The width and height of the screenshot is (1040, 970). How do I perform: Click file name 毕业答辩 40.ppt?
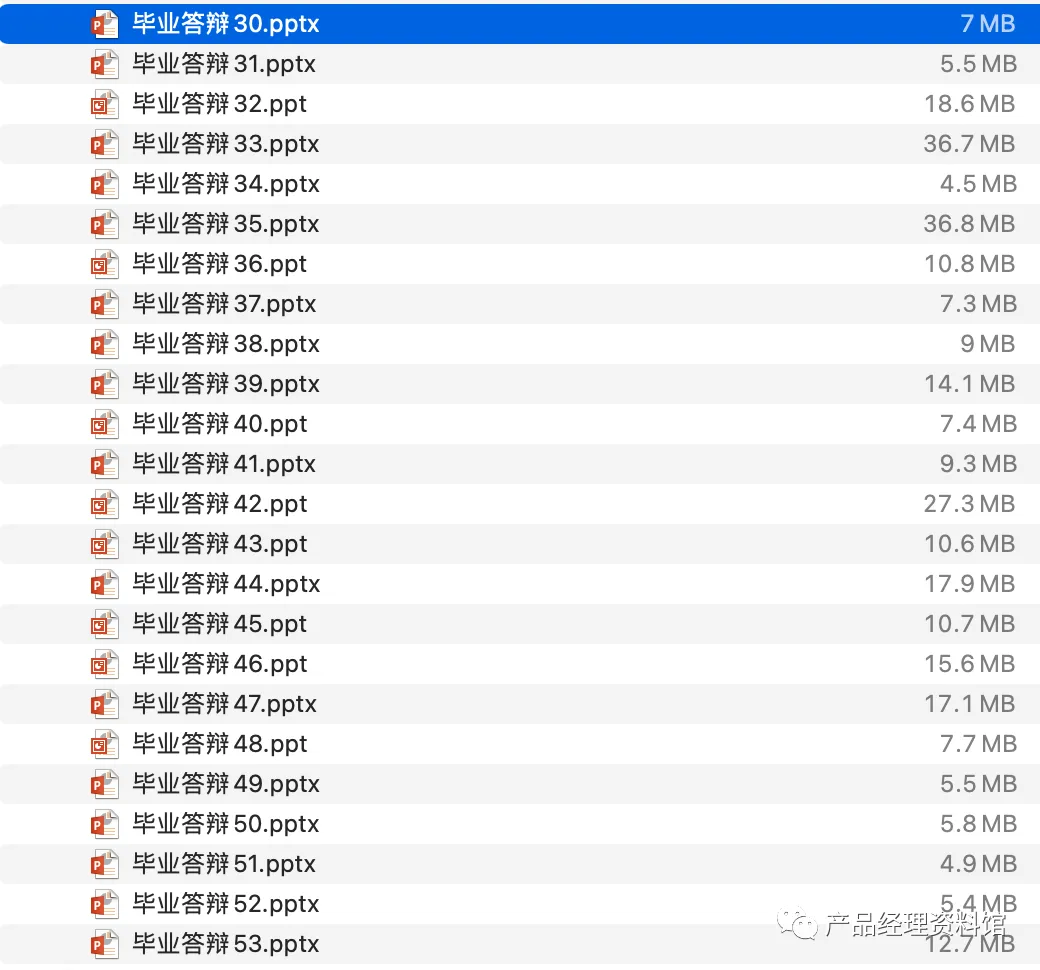pyautogui.click(x=220, y=424)
